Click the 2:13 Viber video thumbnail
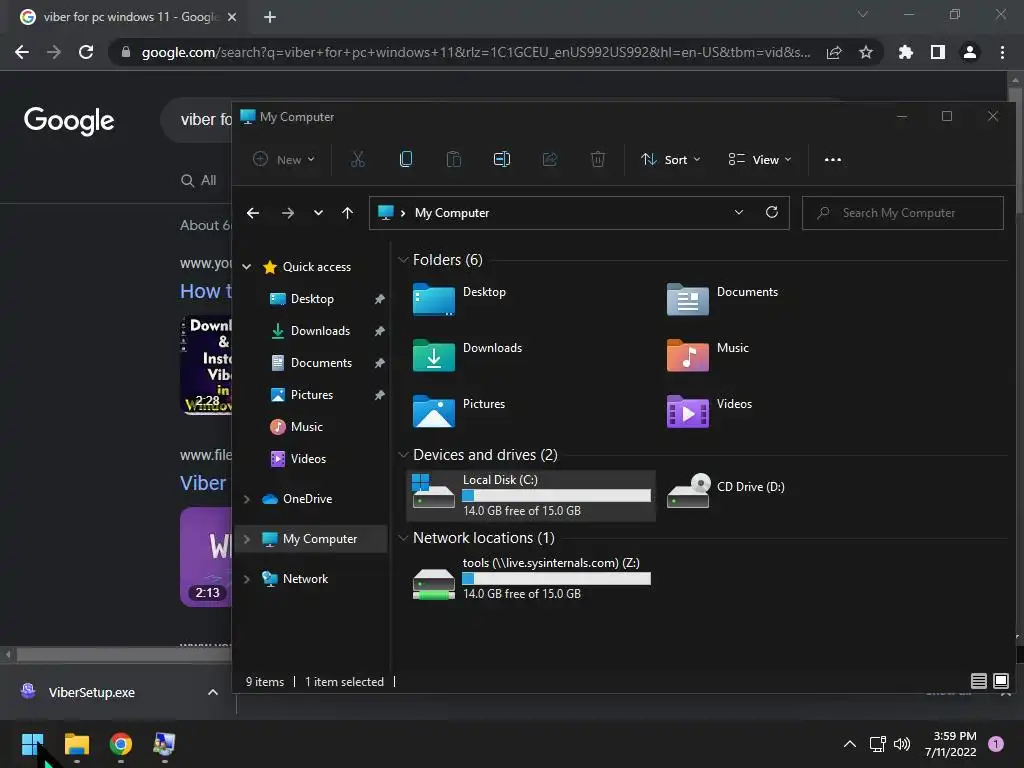 click(206, 556)
